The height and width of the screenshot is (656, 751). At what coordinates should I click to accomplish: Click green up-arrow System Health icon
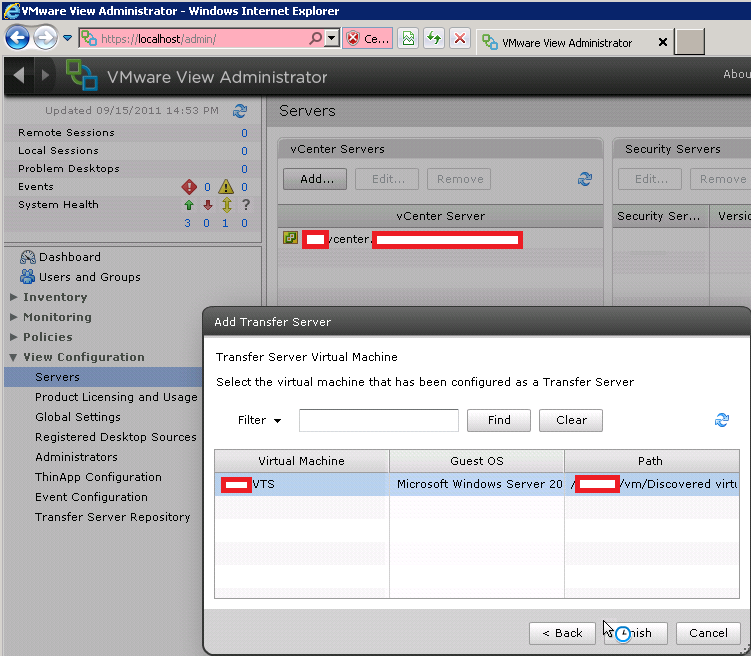[x=189, y=205]
